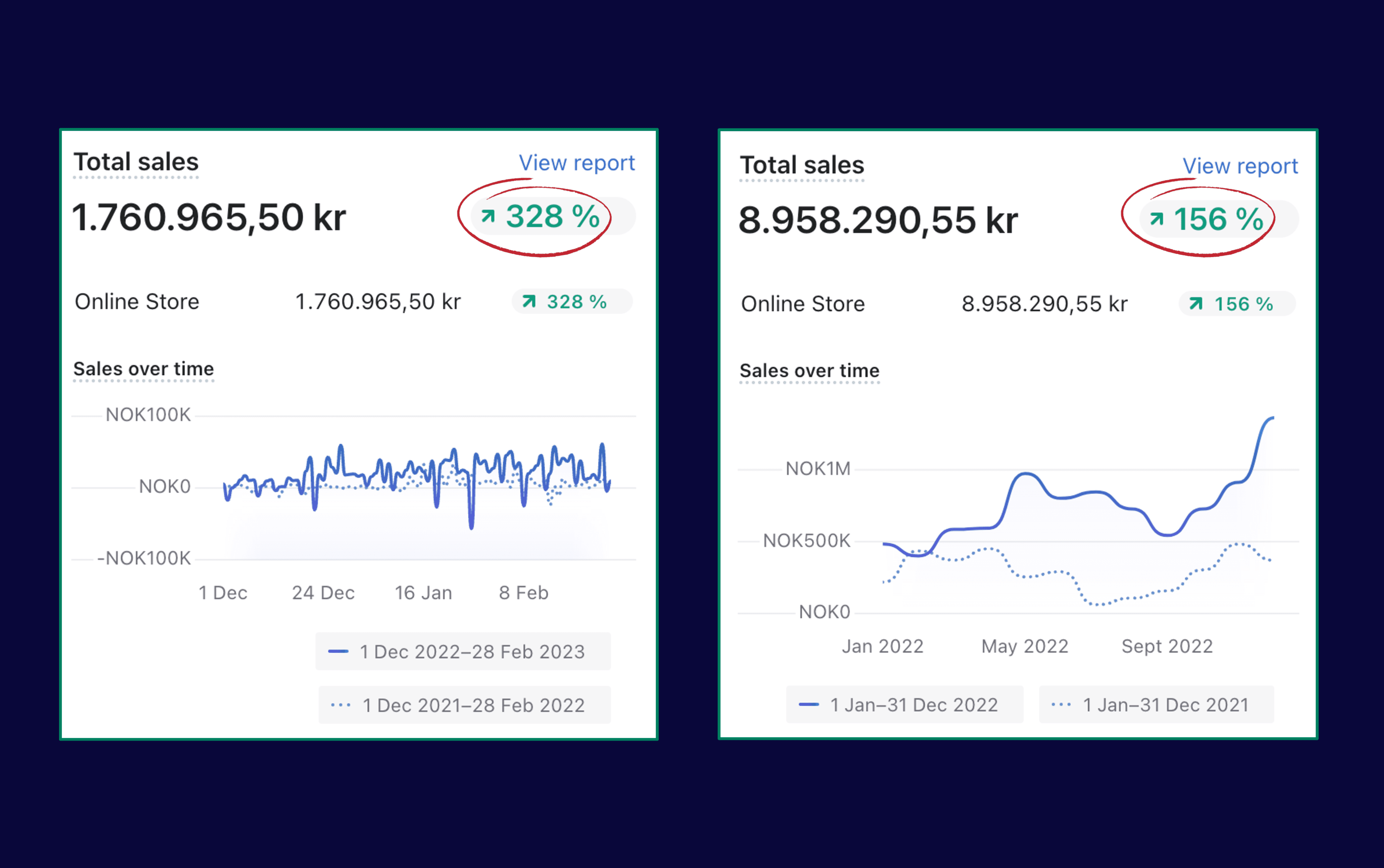1384x868 pixels.
Task: Select the Online Store row with 1.760.965,50 kr
Action: [x=137, y=302]
